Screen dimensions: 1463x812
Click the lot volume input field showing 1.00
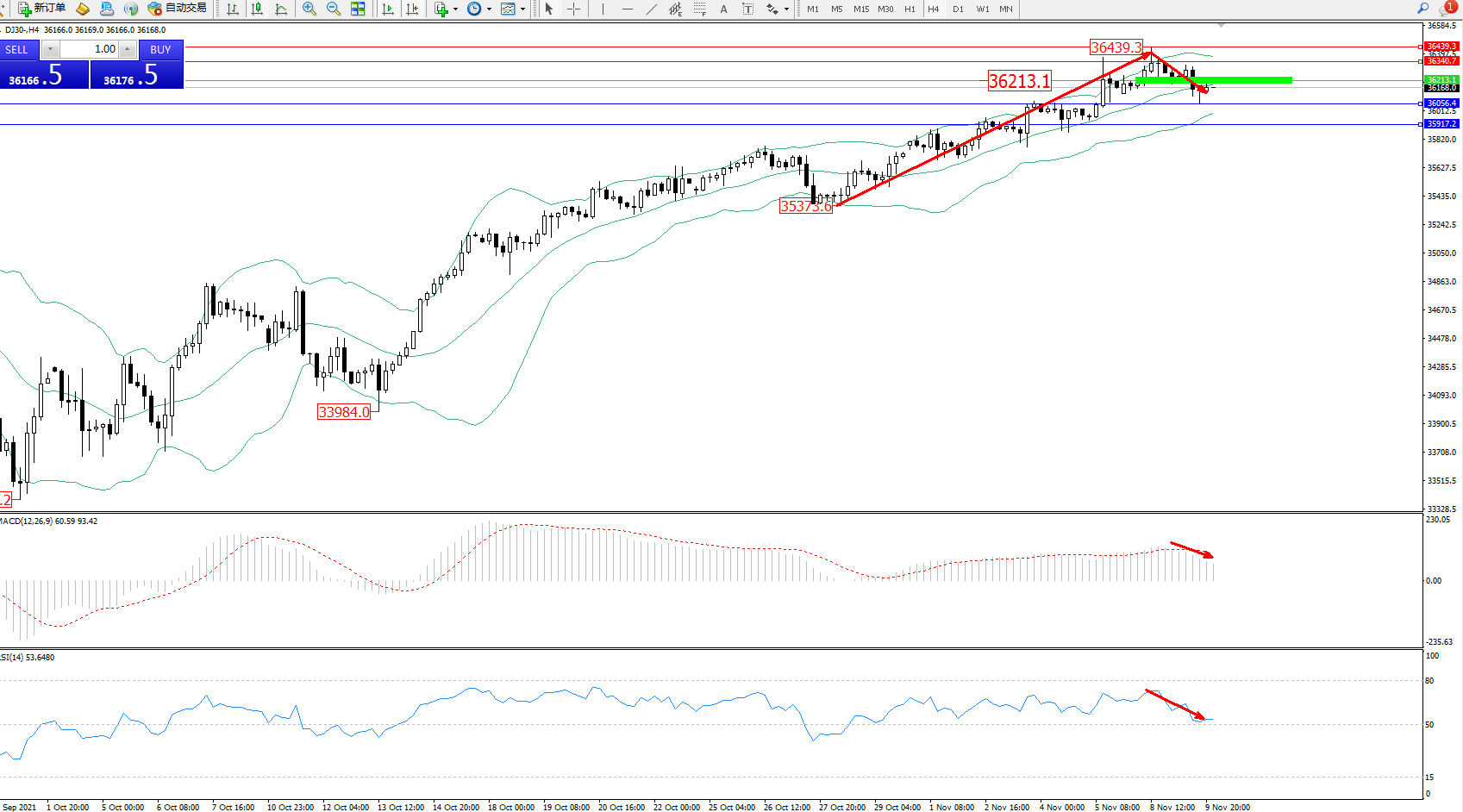[x=89, y=49]
